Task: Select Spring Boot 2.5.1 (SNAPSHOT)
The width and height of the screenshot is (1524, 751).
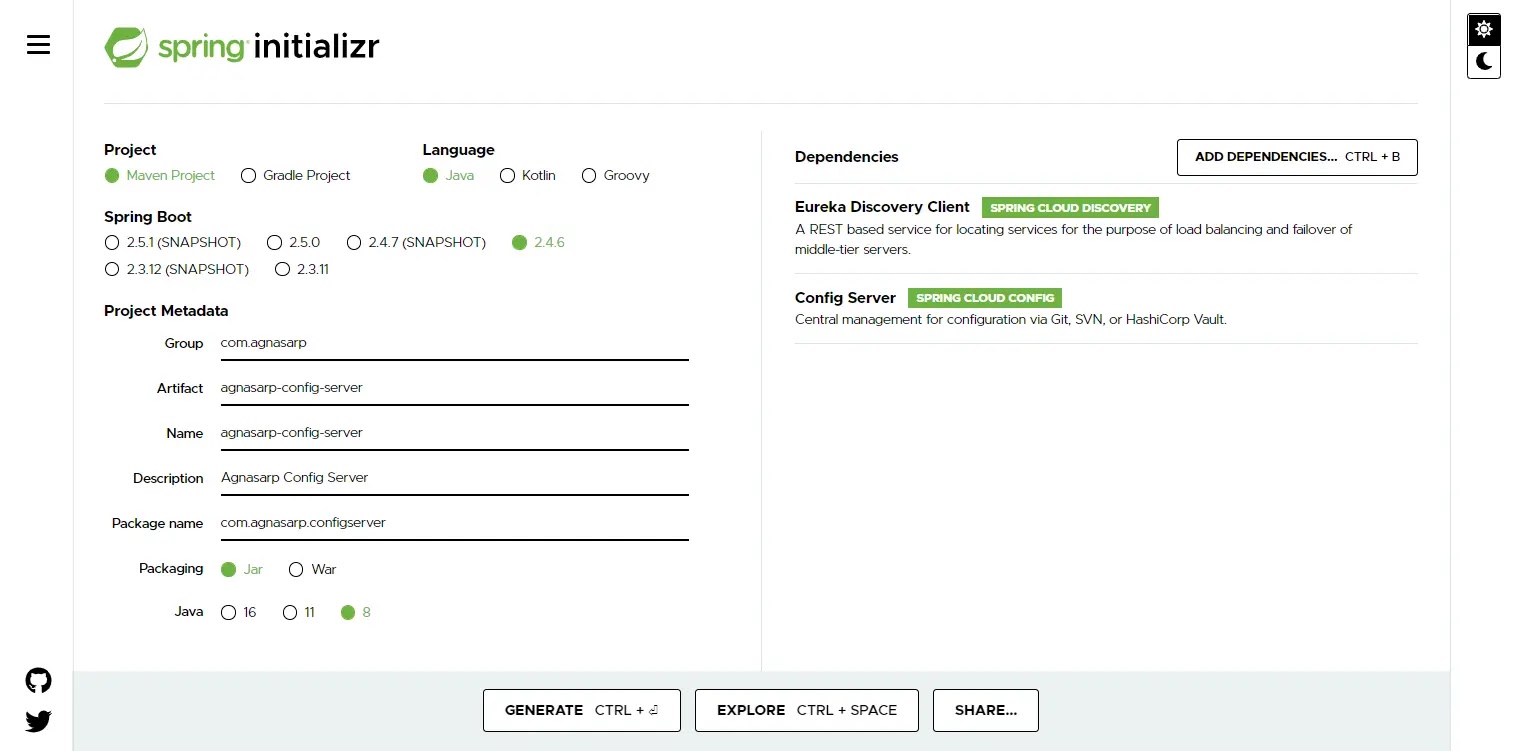Action: click(x=173, y=242)
